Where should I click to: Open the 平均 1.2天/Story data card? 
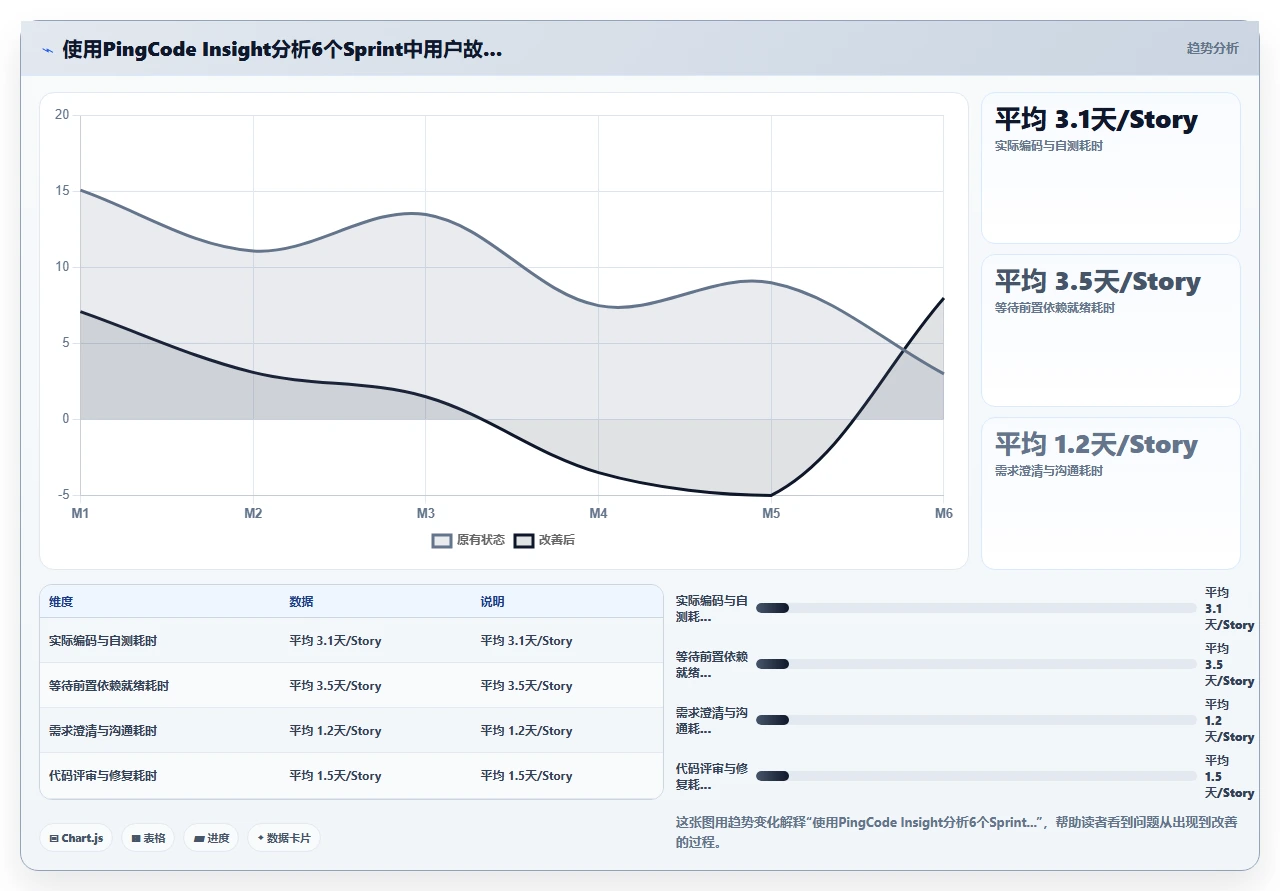point(1111,493)
